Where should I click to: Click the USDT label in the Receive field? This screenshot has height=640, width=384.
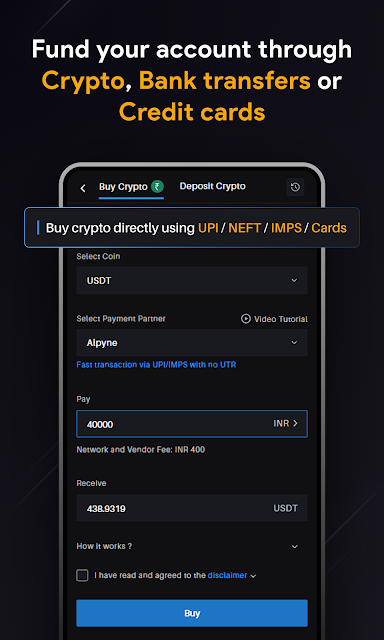286,509
